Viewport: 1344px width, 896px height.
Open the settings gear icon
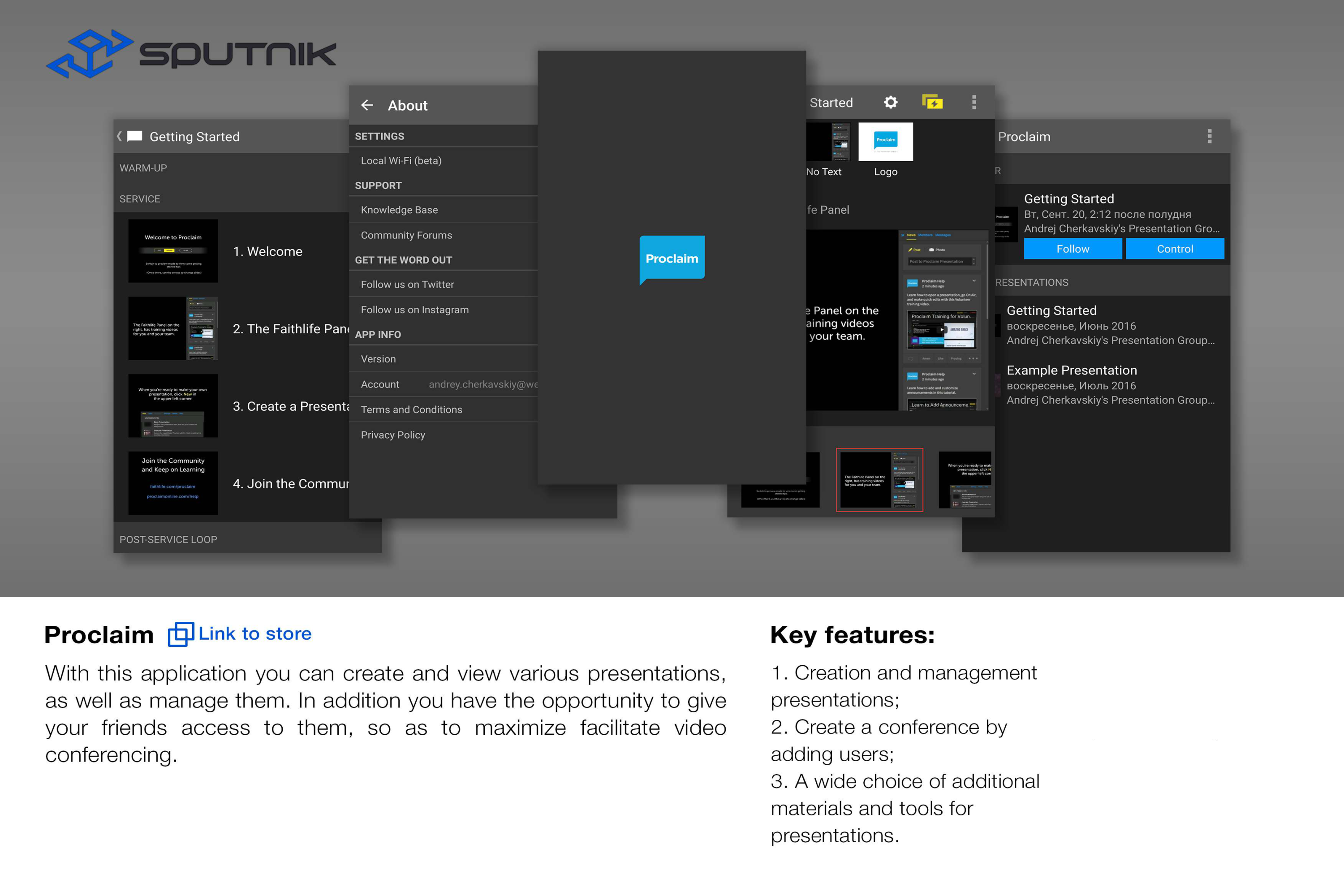click(x=890, y=102)
